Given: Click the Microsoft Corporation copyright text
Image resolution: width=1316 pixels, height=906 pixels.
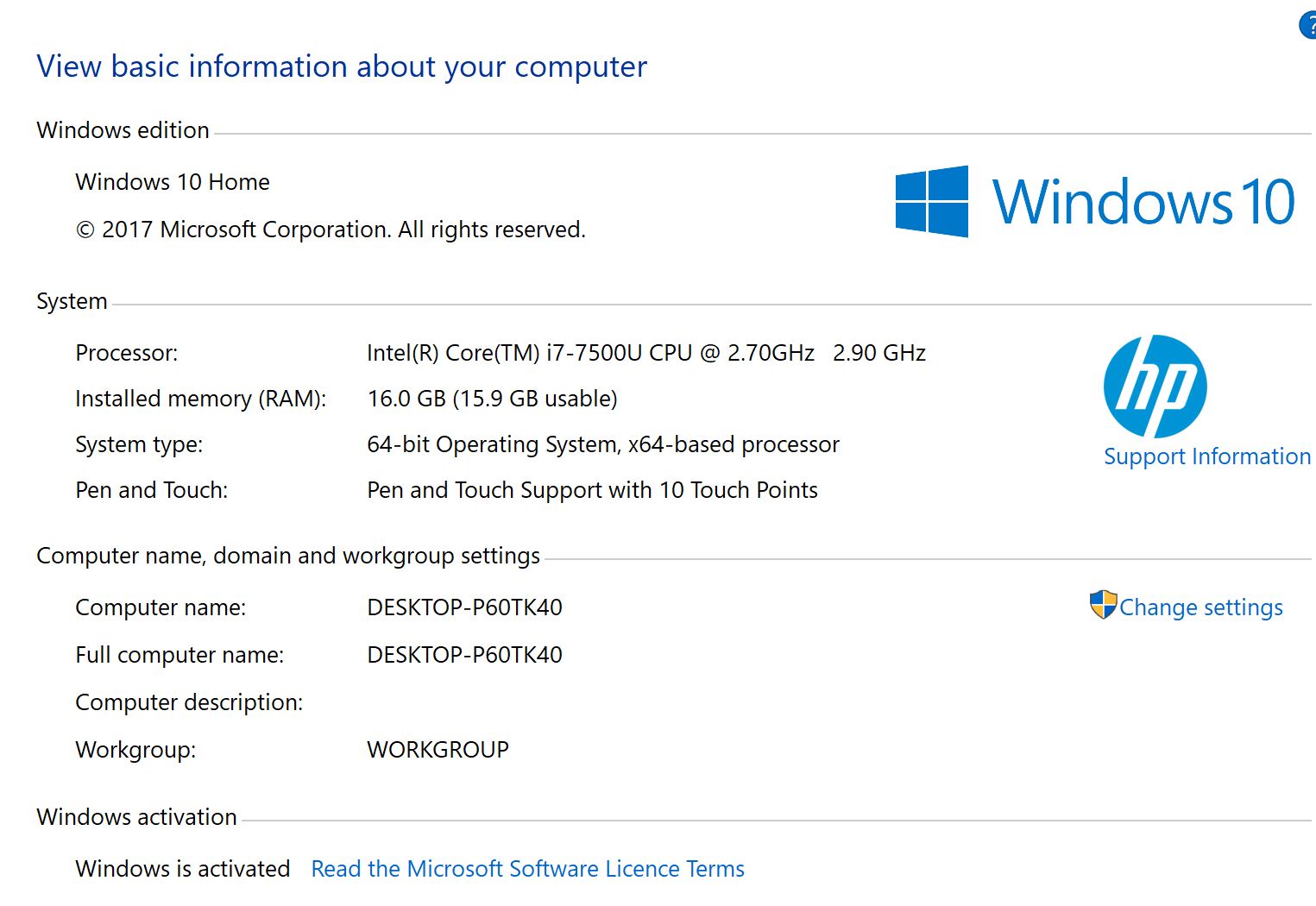Looking at the screenshot, I should tap(331, 230).
